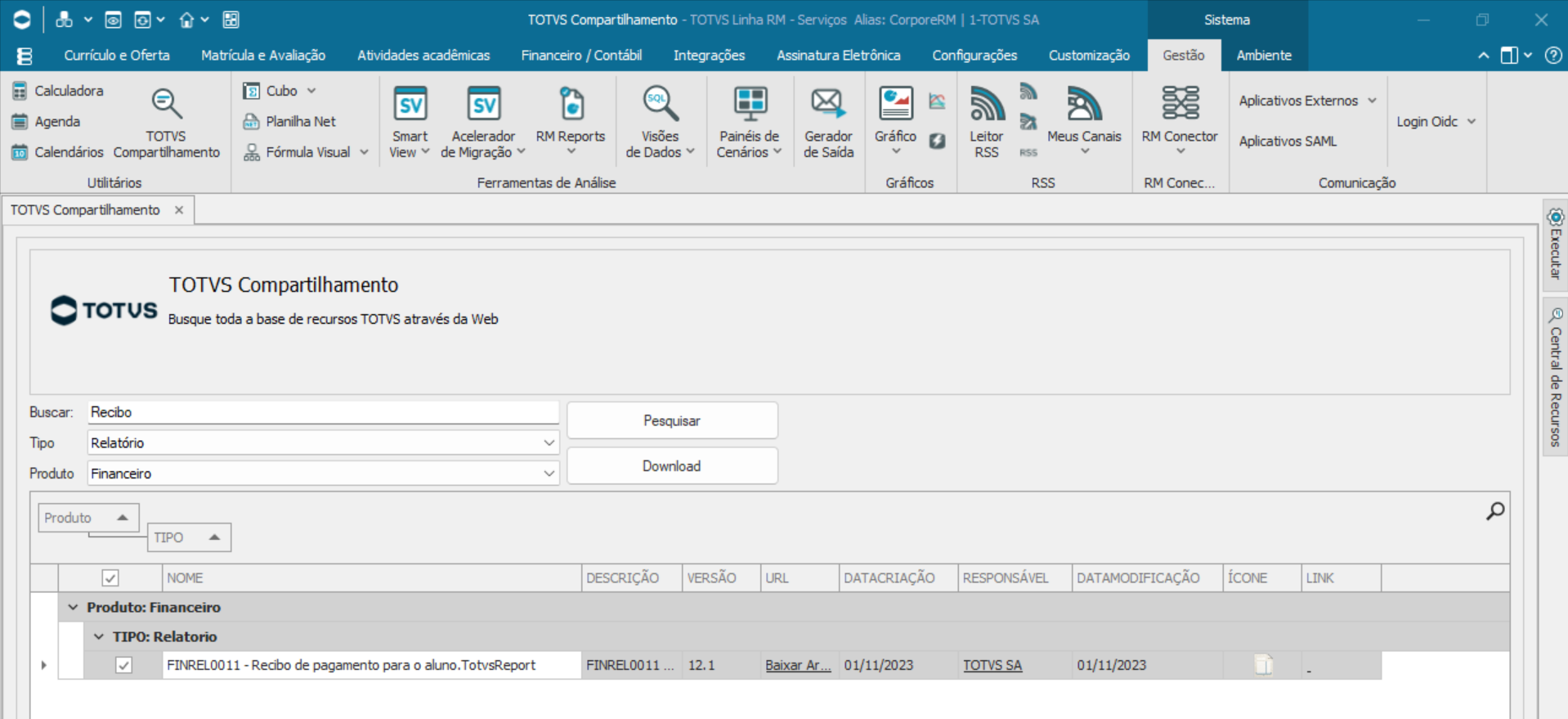The width and height of the screenshot is (1568, 719).
Task: Focus the Buscar search field
Action: click(x=323, y=412)
